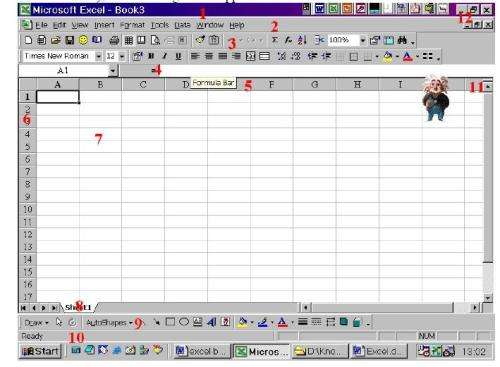Switch to the 'excel b...' taskbar window
The width and height of the screenshot is (500, 367).
201,351
